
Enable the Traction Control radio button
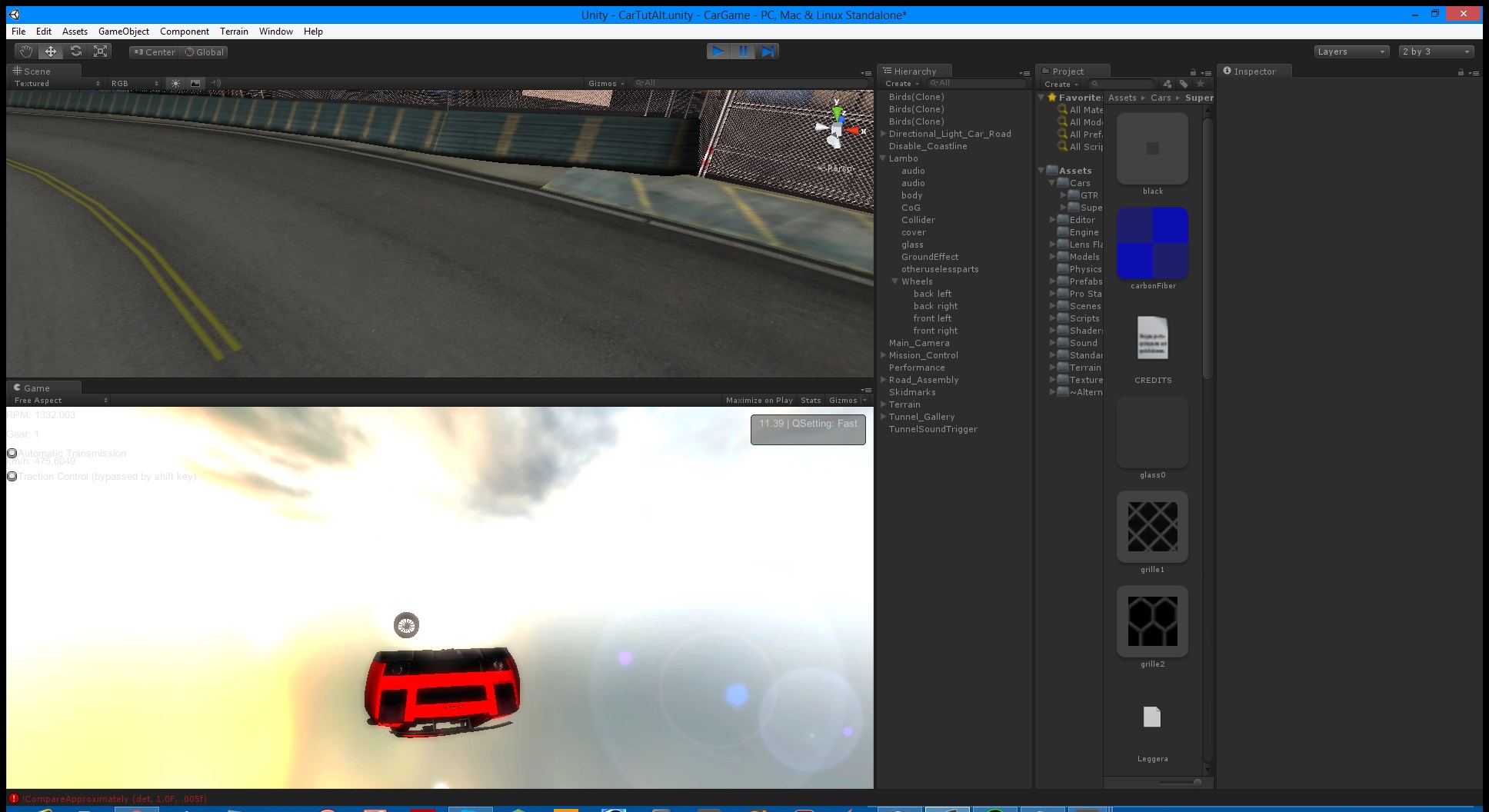(12, 476)
